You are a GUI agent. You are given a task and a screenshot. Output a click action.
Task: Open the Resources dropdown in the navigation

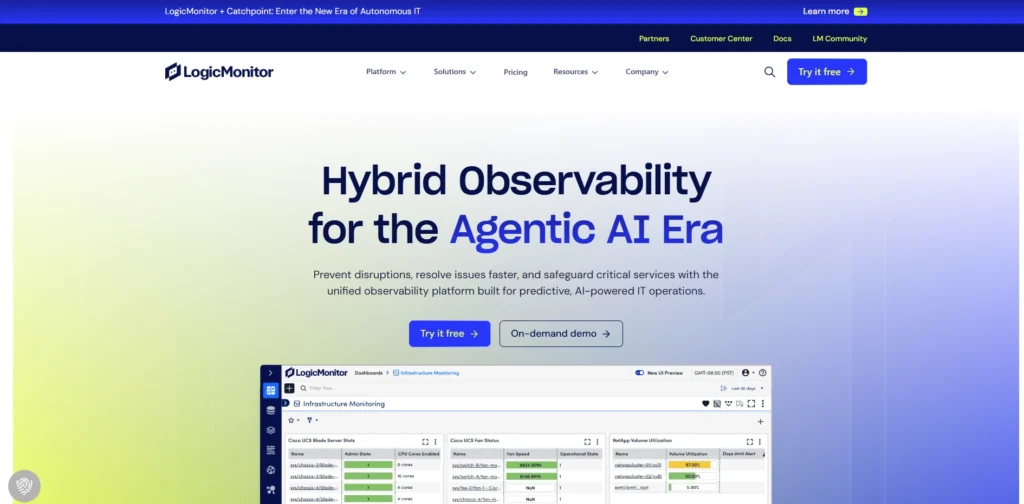pyautogui.click(x=575, y=72)
